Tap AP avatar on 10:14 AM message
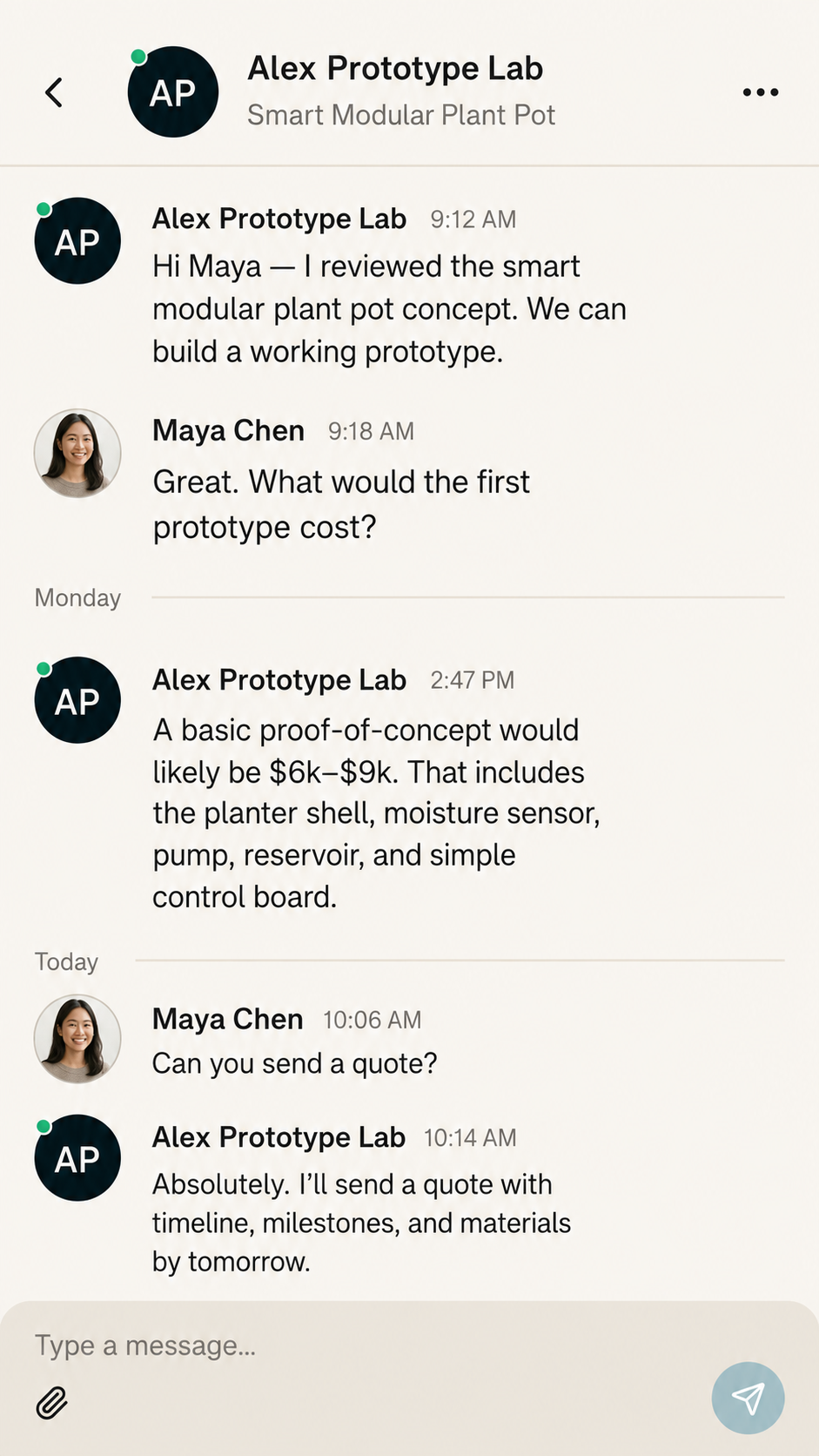The width and height of the screenshot is (819, 1456). [77, 1158]
